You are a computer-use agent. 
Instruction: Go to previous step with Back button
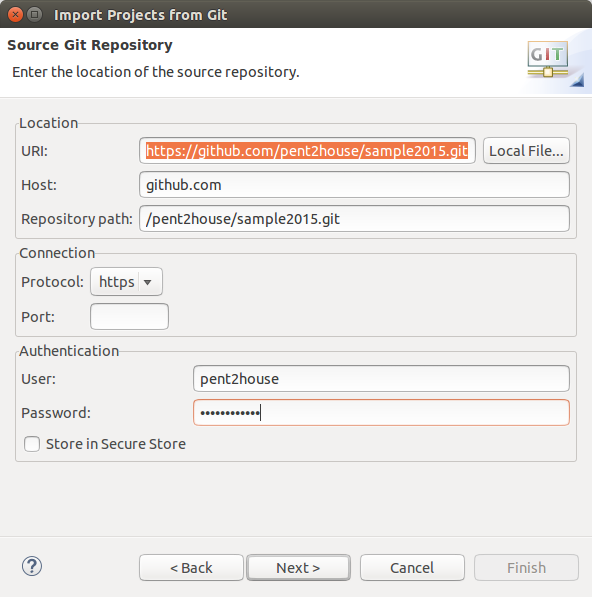[191, 568]
